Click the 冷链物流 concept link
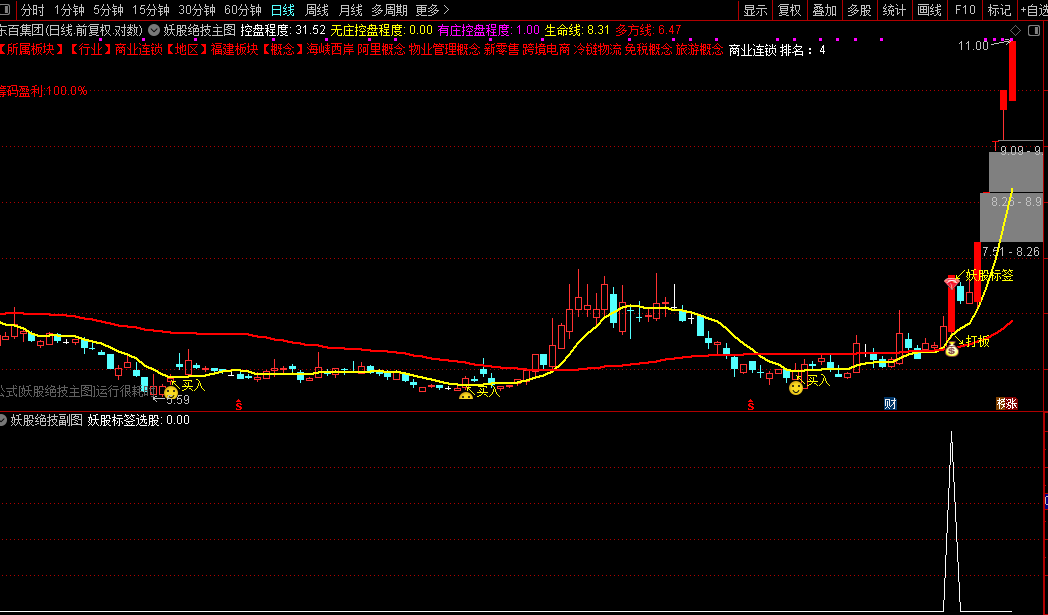Screen dimensions: 1048x615 coord(598,49)
